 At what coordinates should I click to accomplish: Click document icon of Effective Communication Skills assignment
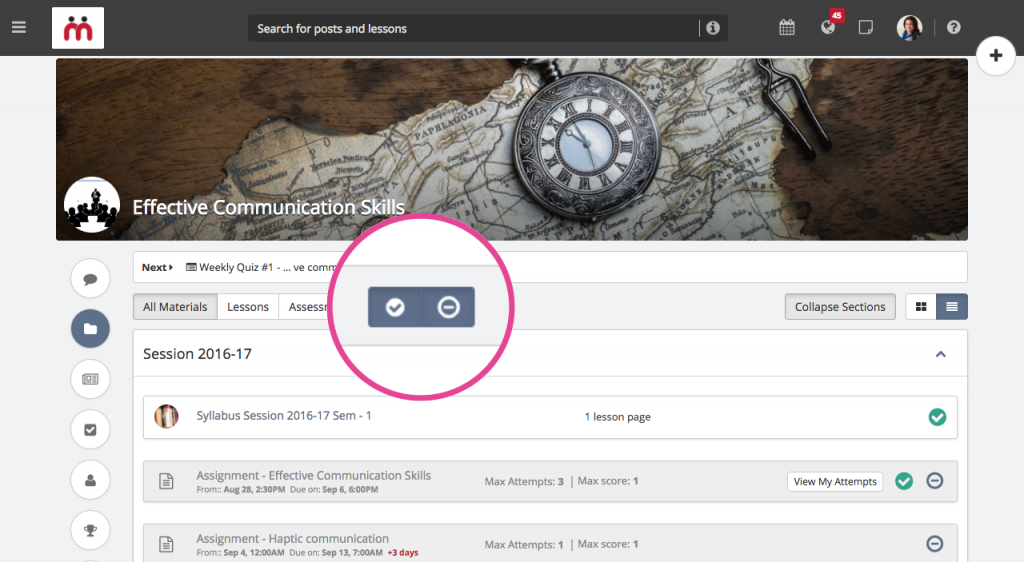167,482
